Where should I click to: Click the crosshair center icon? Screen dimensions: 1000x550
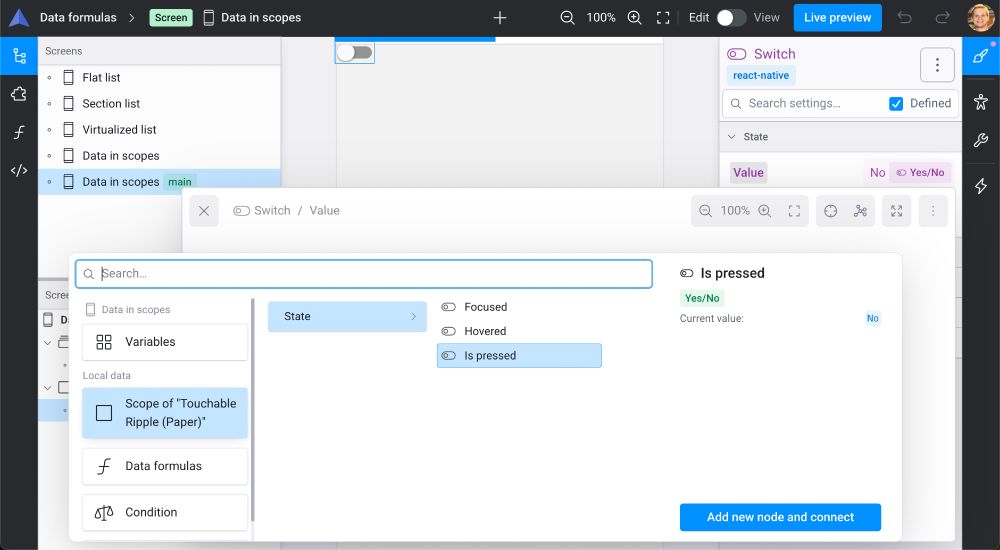click(830, 211)
